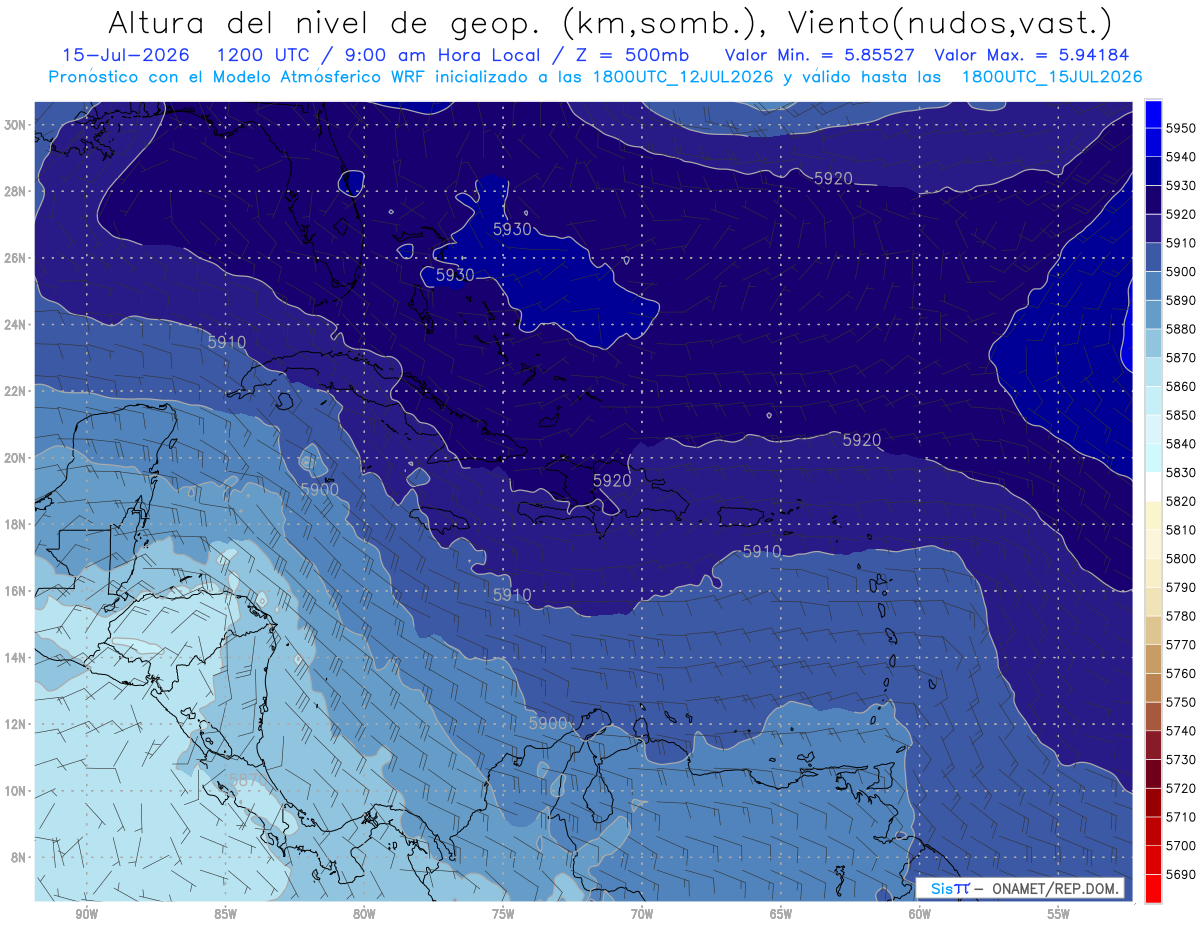Image resolution: width=1200 pixels, height=927 pixels.
Task: Click the '5860' colorbar label
Action: pos(1181,386)
